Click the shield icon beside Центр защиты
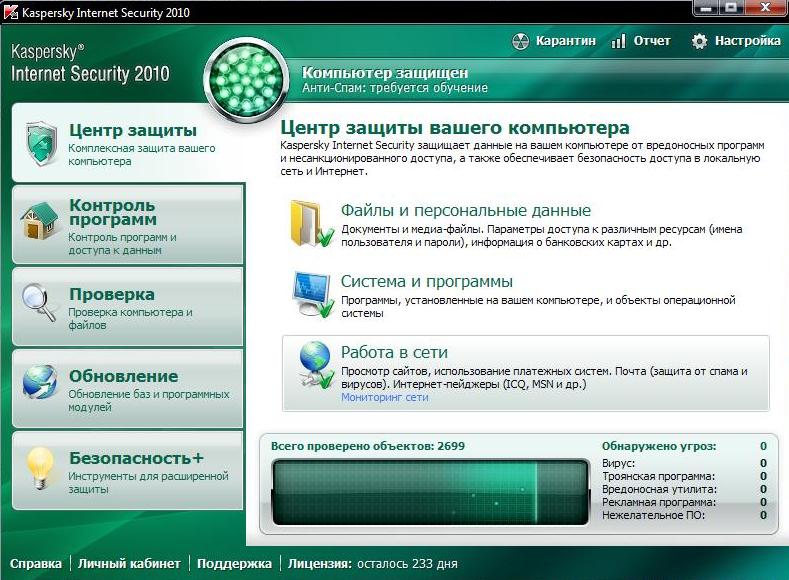The image size is (789, 580). (41, 143)
